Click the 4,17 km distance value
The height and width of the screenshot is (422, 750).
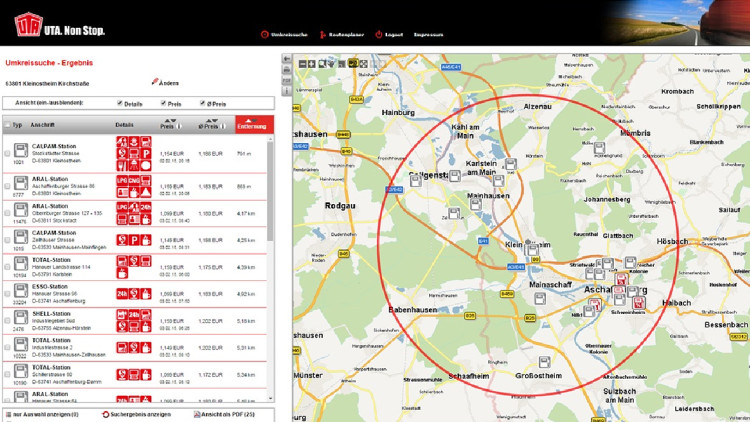(x=245, y=213)
